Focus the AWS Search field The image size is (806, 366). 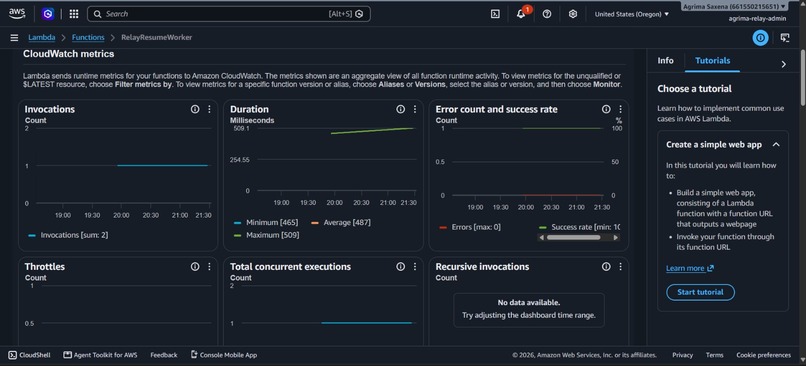[228, 14]
